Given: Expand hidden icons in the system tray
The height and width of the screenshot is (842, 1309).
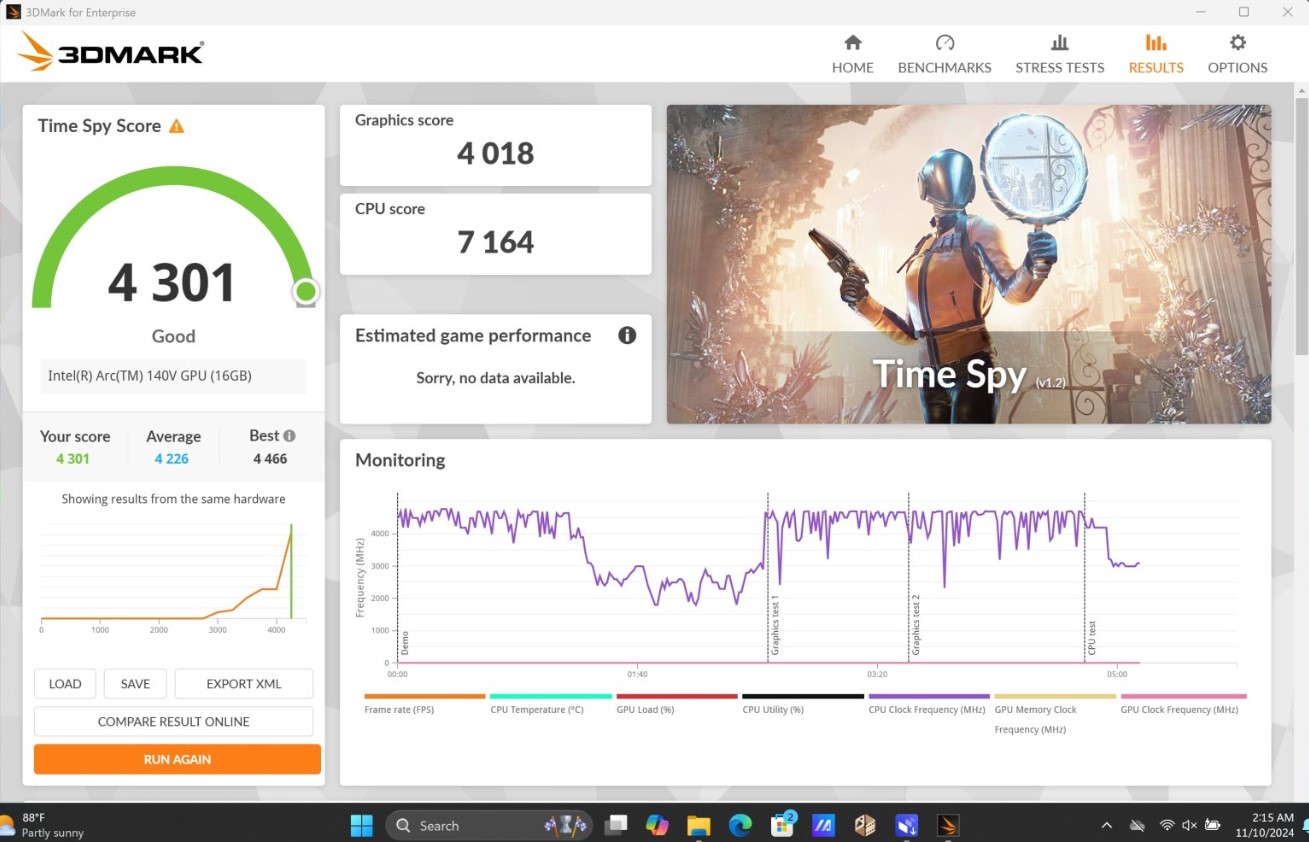Looking at the screenshot, I should click(x=1107, y=825).
